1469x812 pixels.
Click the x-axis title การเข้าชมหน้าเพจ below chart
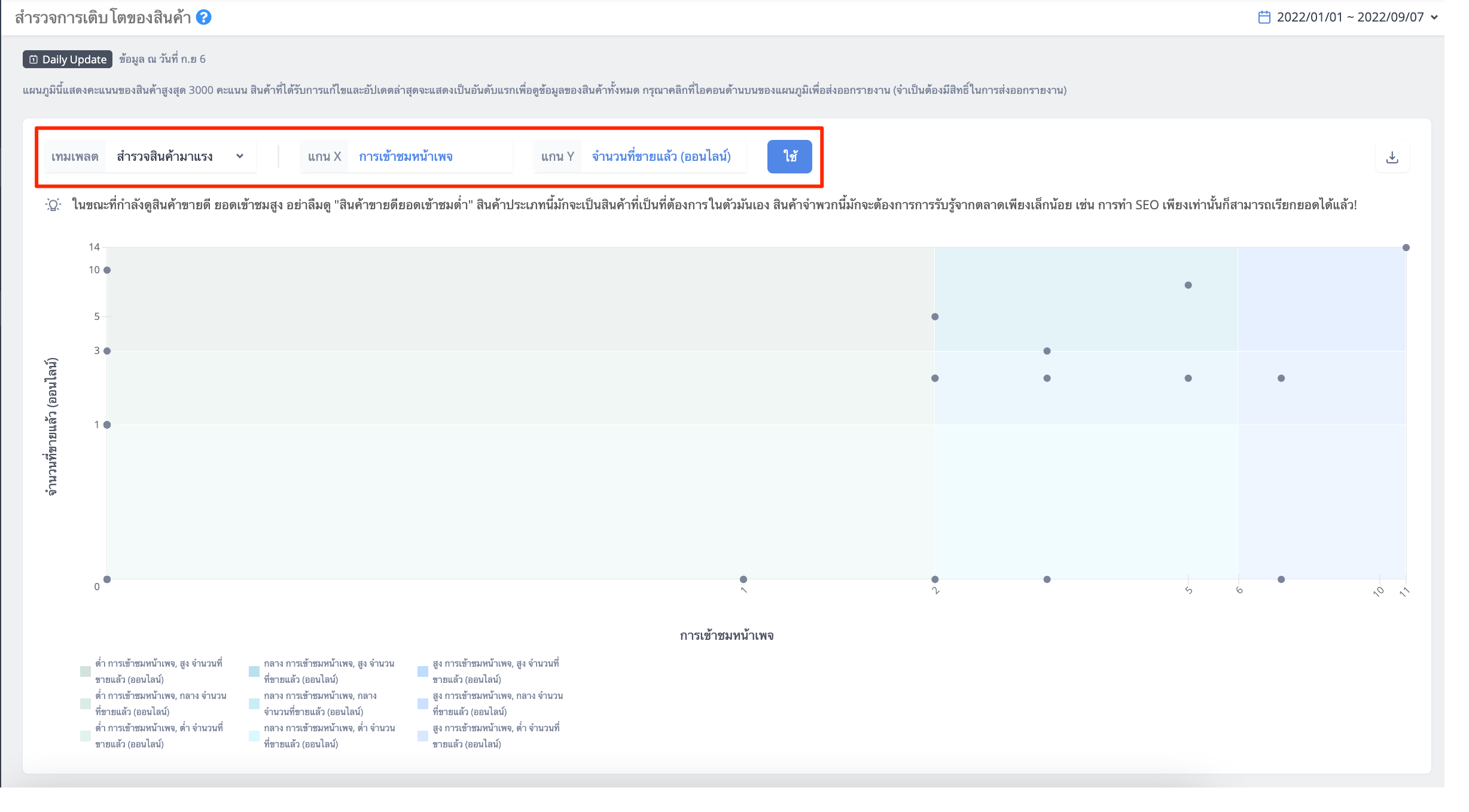[727, 636]
